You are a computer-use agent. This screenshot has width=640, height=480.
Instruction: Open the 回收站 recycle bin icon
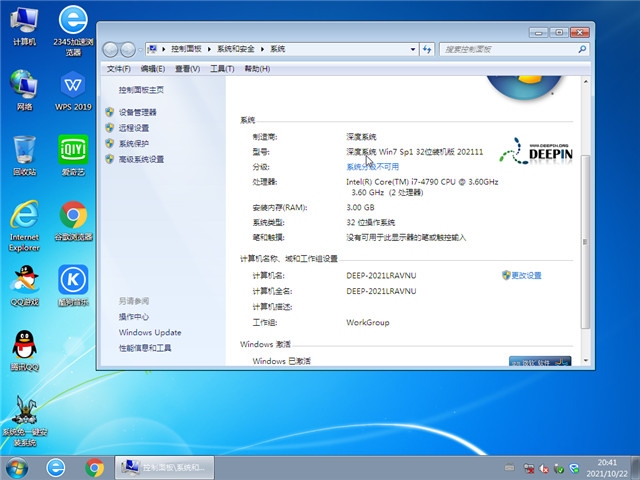pos(24,156)
